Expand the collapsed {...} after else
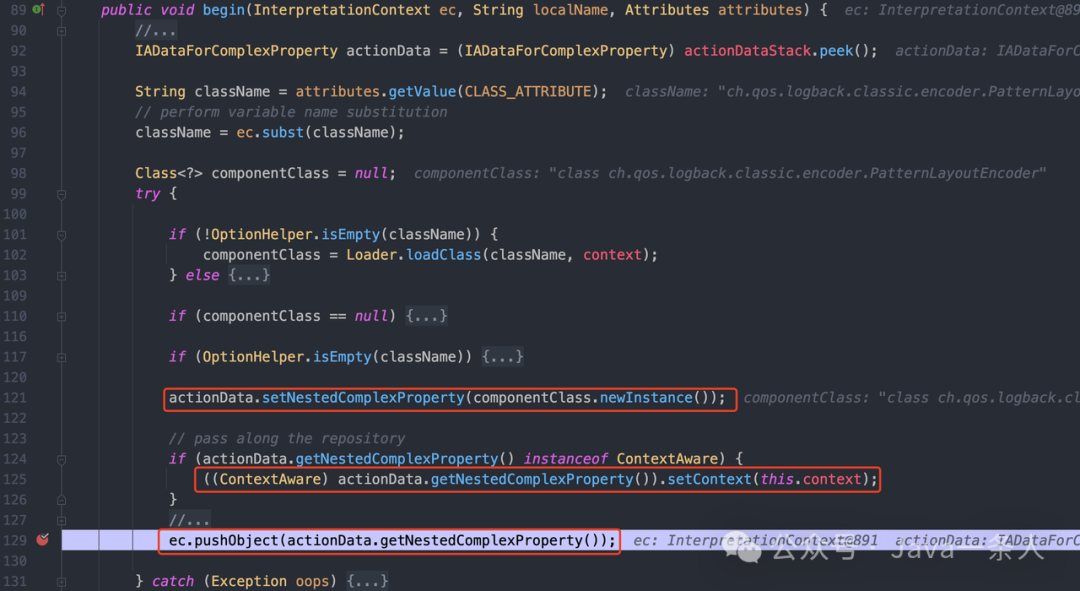This screenshot has height=591, width=1080. 249,276
